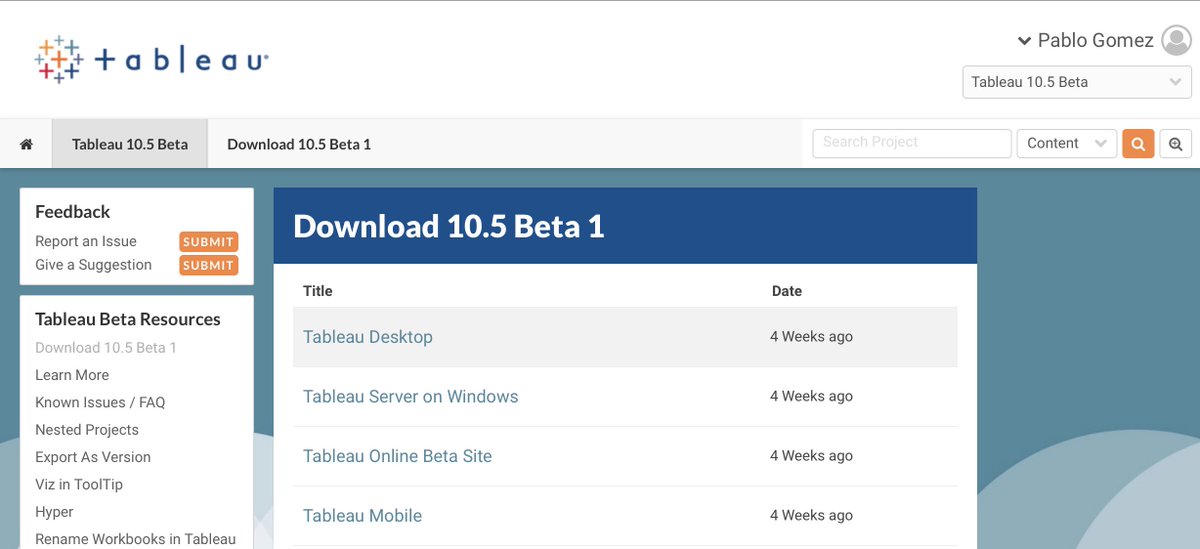This screenshot has width=1200, height=549.
Task: Click the Tableau logo
Action: click(151, 61)
